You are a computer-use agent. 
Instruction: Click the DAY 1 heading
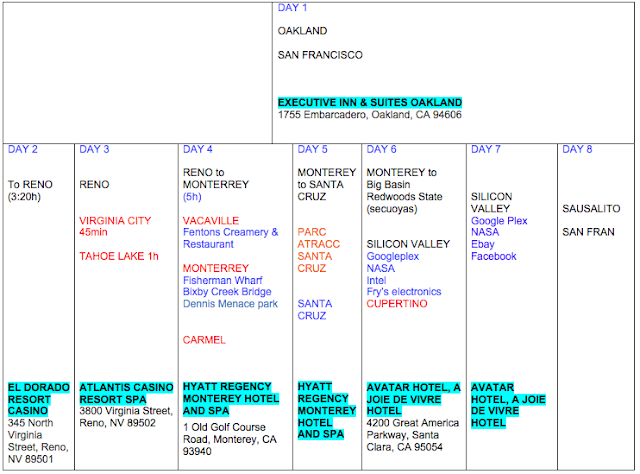292,8
